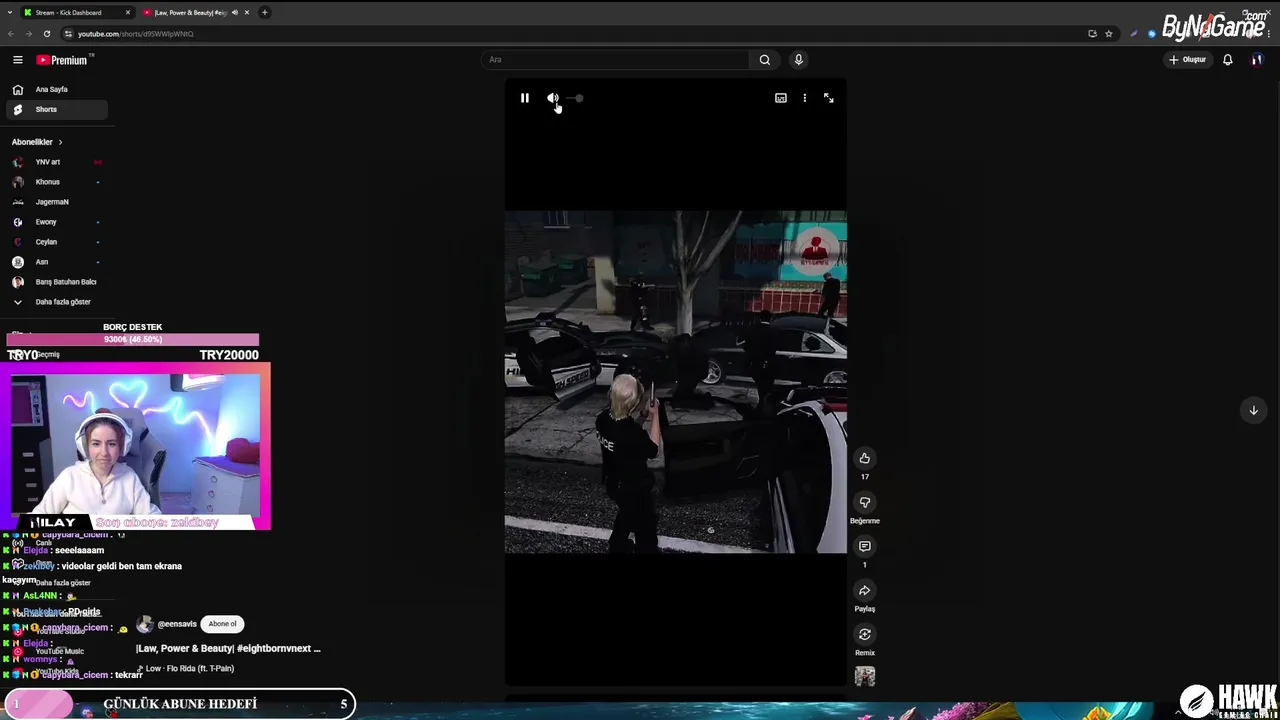Go to YouTube Premium home logo
The image size is (1280, 720).
pyautogui.click(x=62, y=60)
